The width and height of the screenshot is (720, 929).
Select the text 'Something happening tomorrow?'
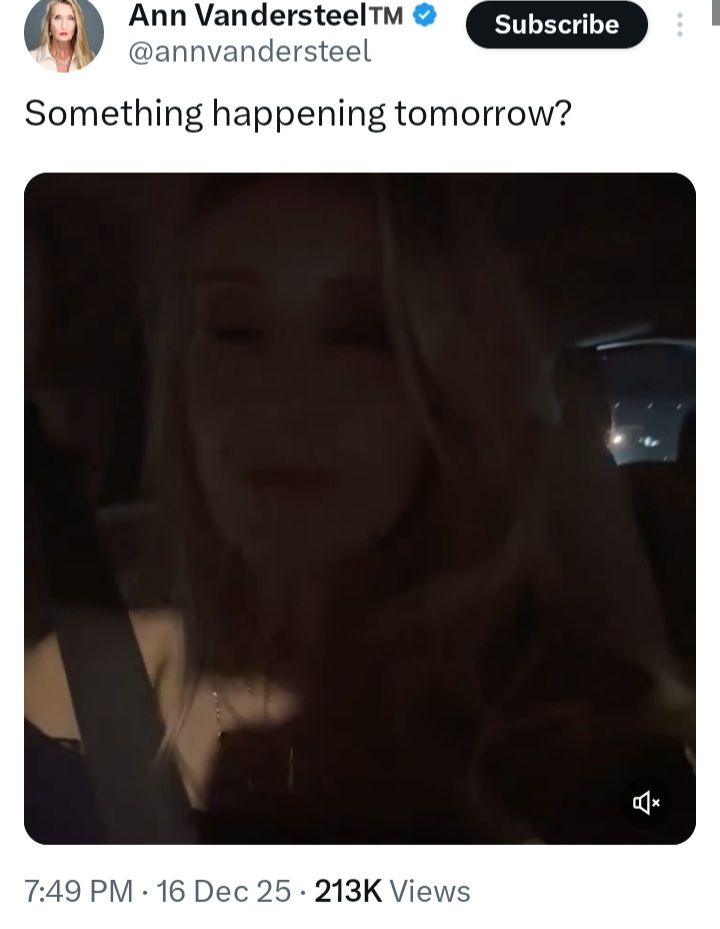(297, 113)
